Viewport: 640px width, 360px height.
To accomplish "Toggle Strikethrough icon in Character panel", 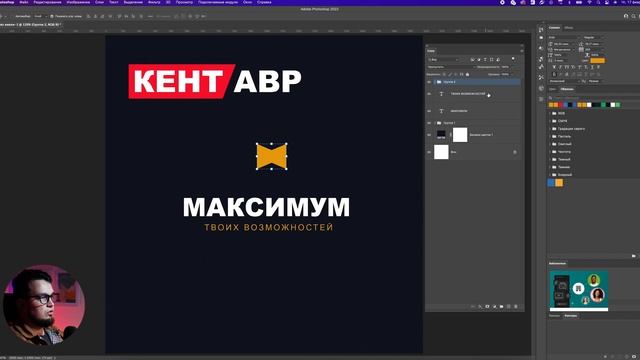I will click(x=598, y=67).
